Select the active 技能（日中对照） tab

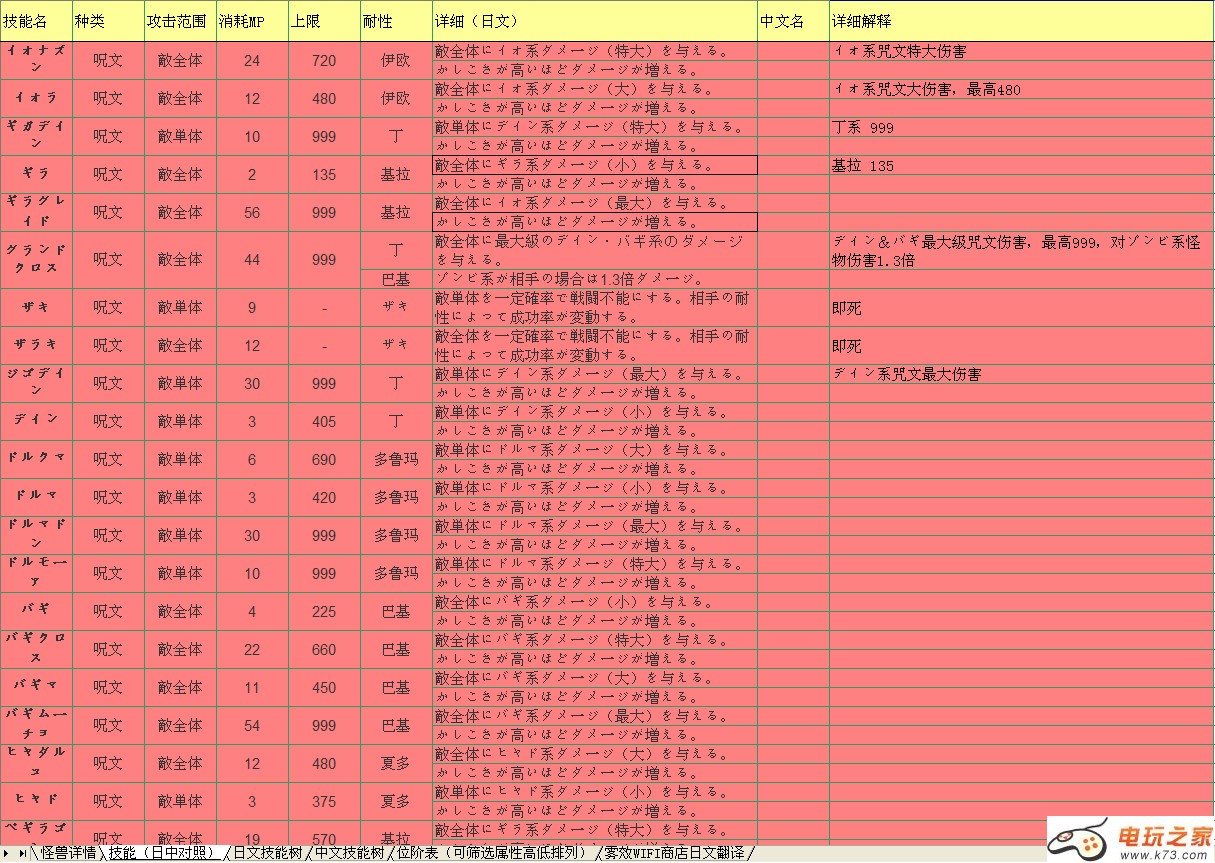163,853
